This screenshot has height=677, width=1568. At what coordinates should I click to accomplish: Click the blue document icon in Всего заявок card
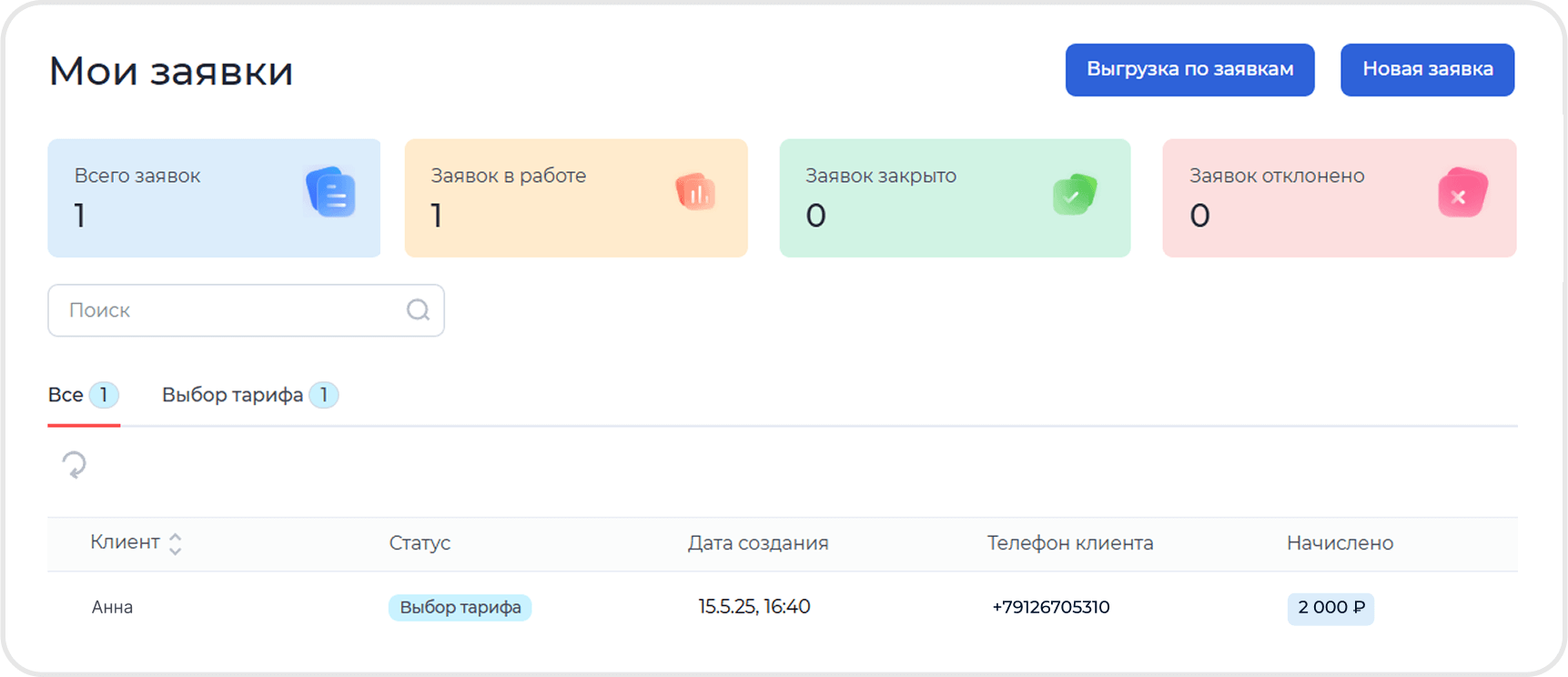(x=330, y=192)
